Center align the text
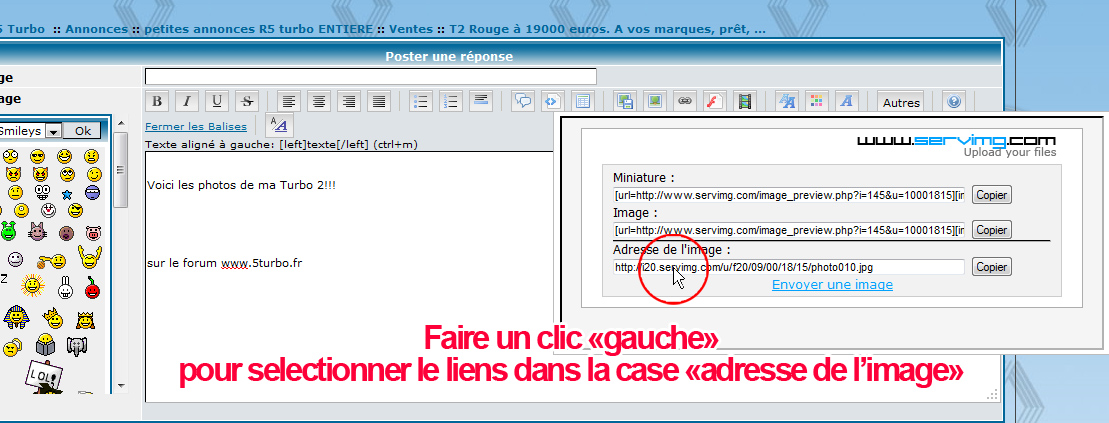 319,101
